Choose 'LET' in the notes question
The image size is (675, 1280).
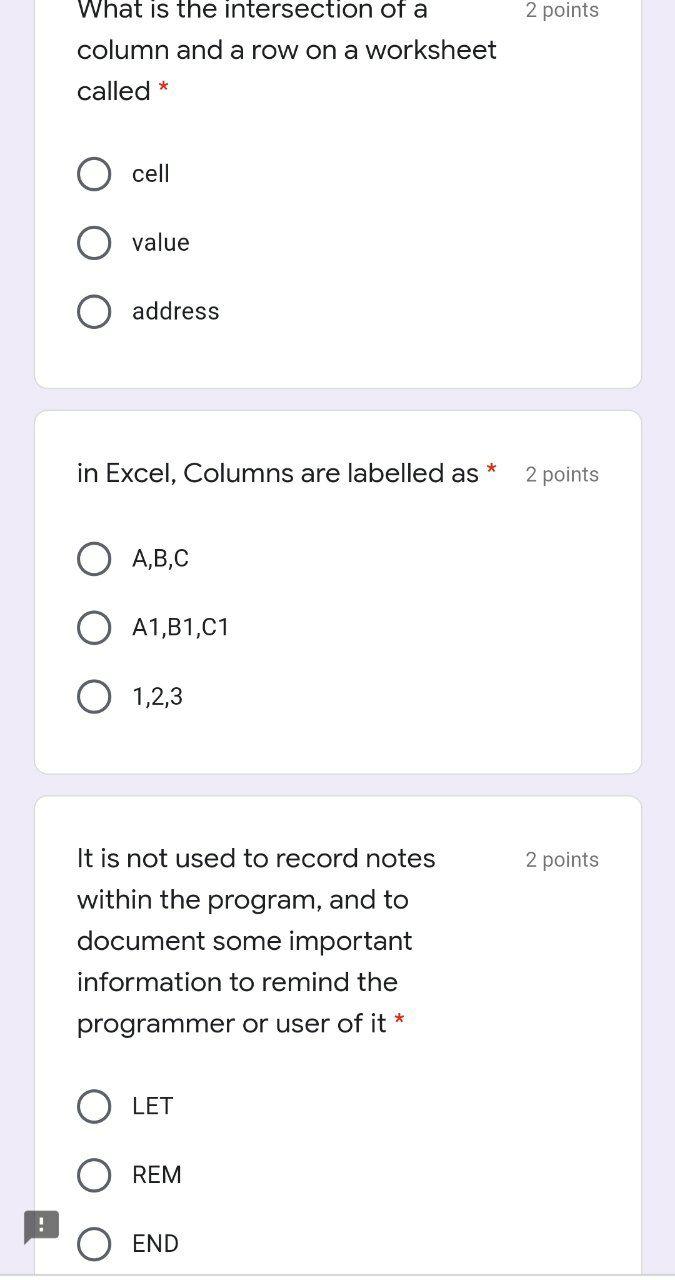pyautogui.click(x=94, y=1107)
